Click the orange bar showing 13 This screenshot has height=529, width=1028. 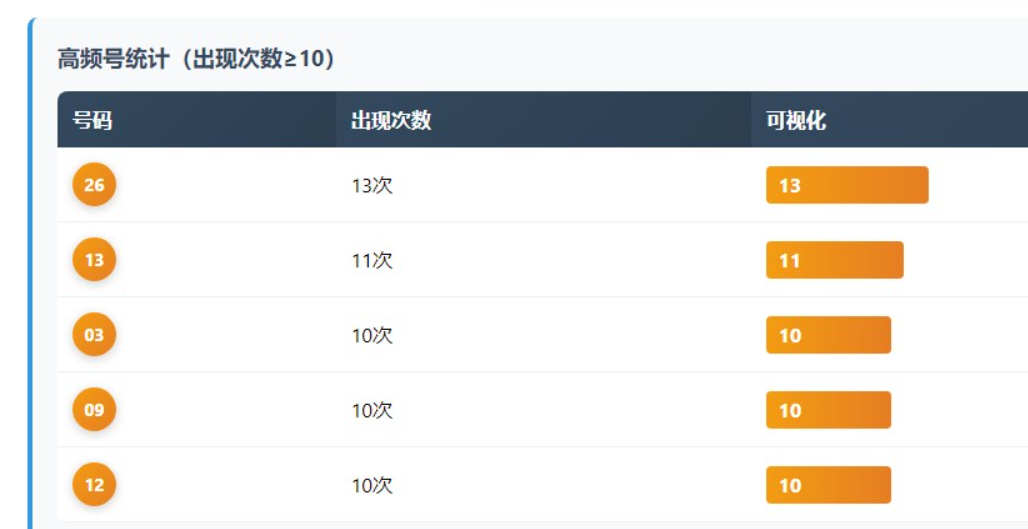(847, 185)
